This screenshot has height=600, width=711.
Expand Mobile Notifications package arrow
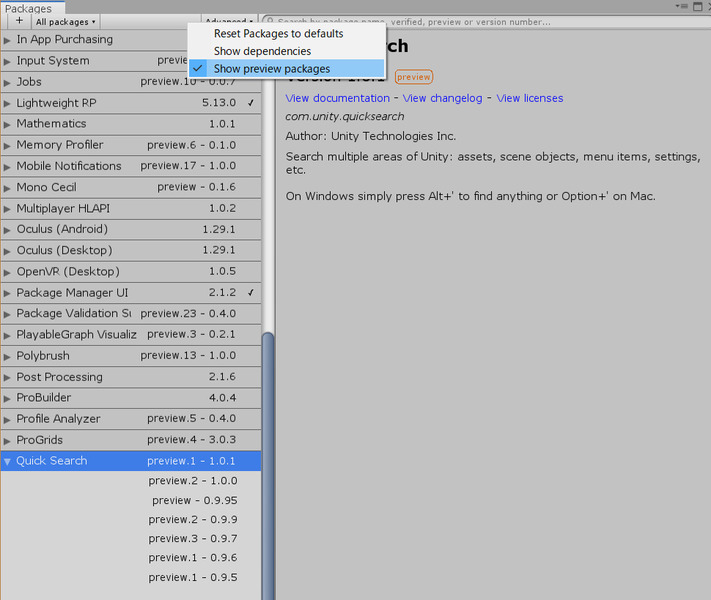click(x=7, y=167)
